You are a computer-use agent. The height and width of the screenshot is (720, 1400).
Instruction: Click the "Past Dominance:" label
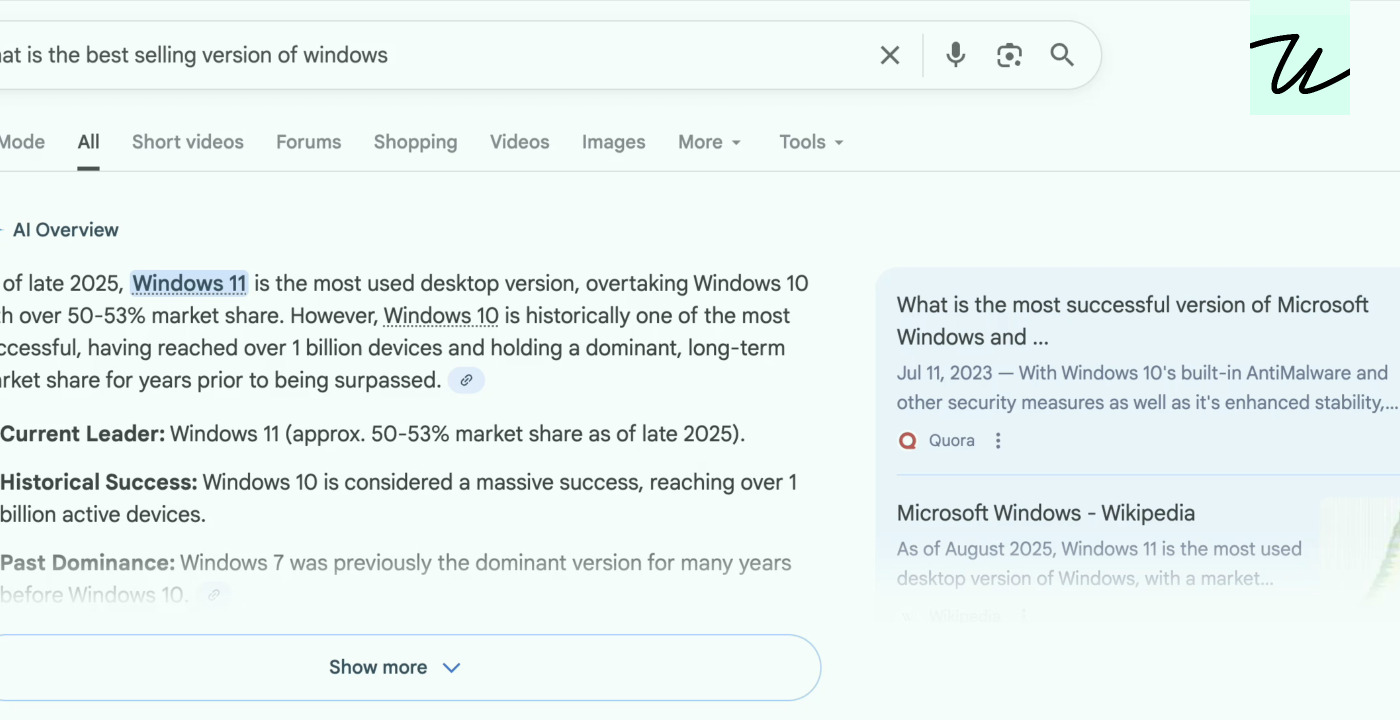pyautogui.click(x=88, y=563)
